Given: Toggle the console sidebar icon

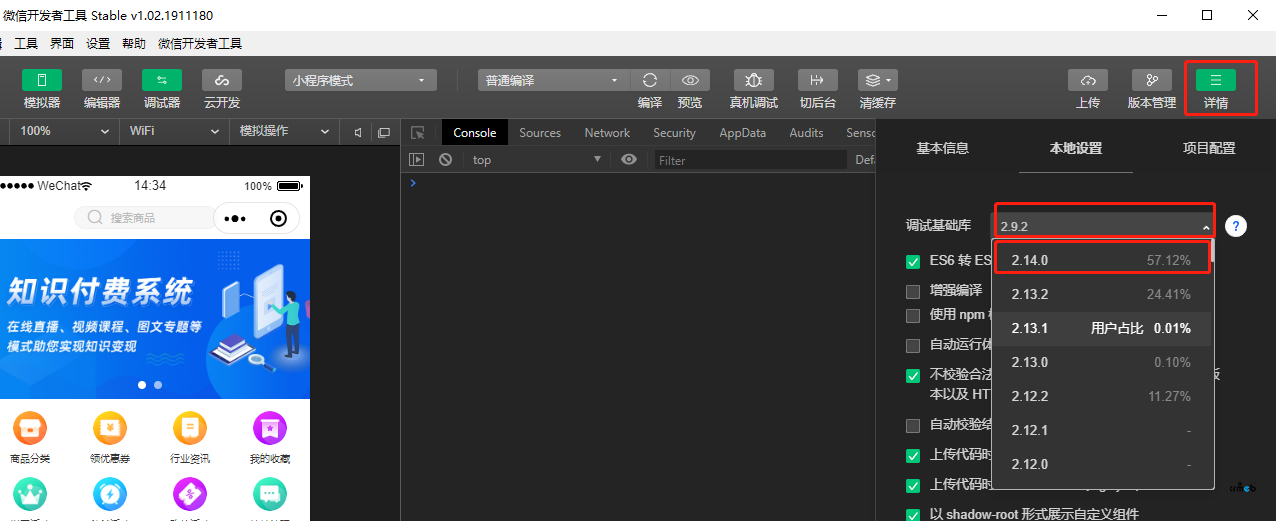Looking at the screenshot, I should (417, 160).
